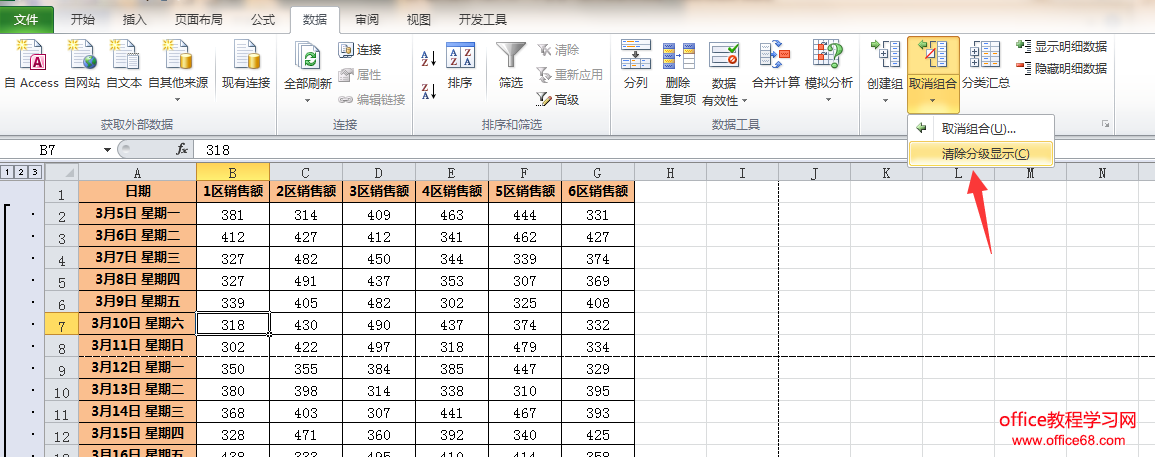Click Text to Columns (分列)

[635, 65]
